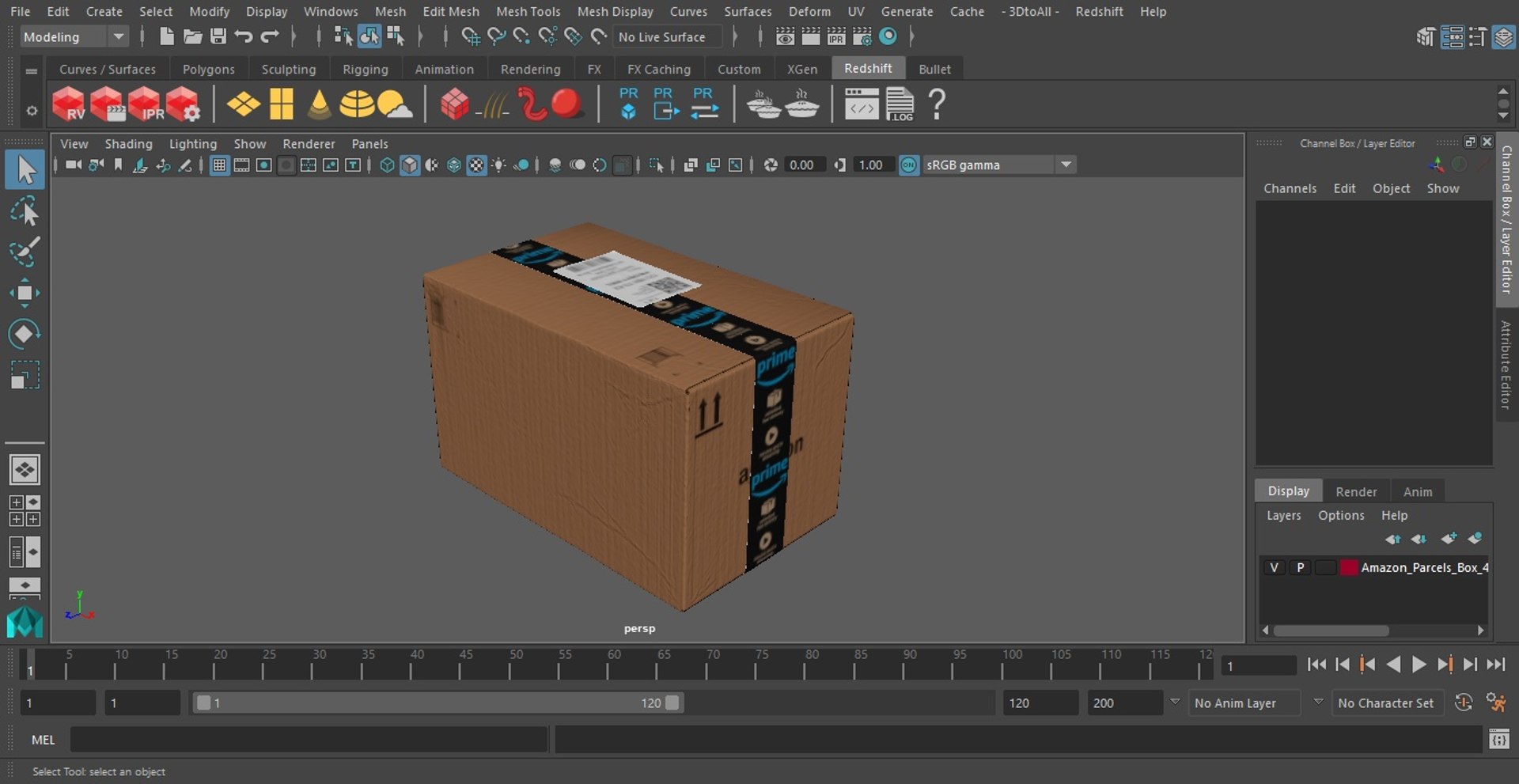The height and width of the screenshot is (784, 1519).
Task: Select the Paint selection tool
Action: point(25,252)
